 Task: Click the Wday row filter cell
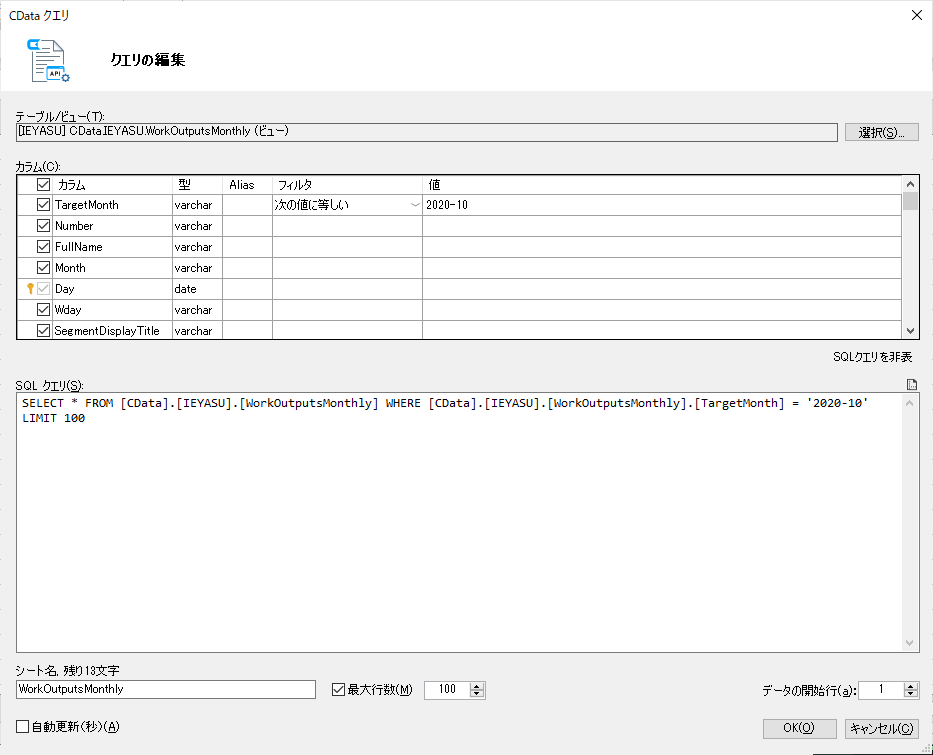[x=347, y=309]
